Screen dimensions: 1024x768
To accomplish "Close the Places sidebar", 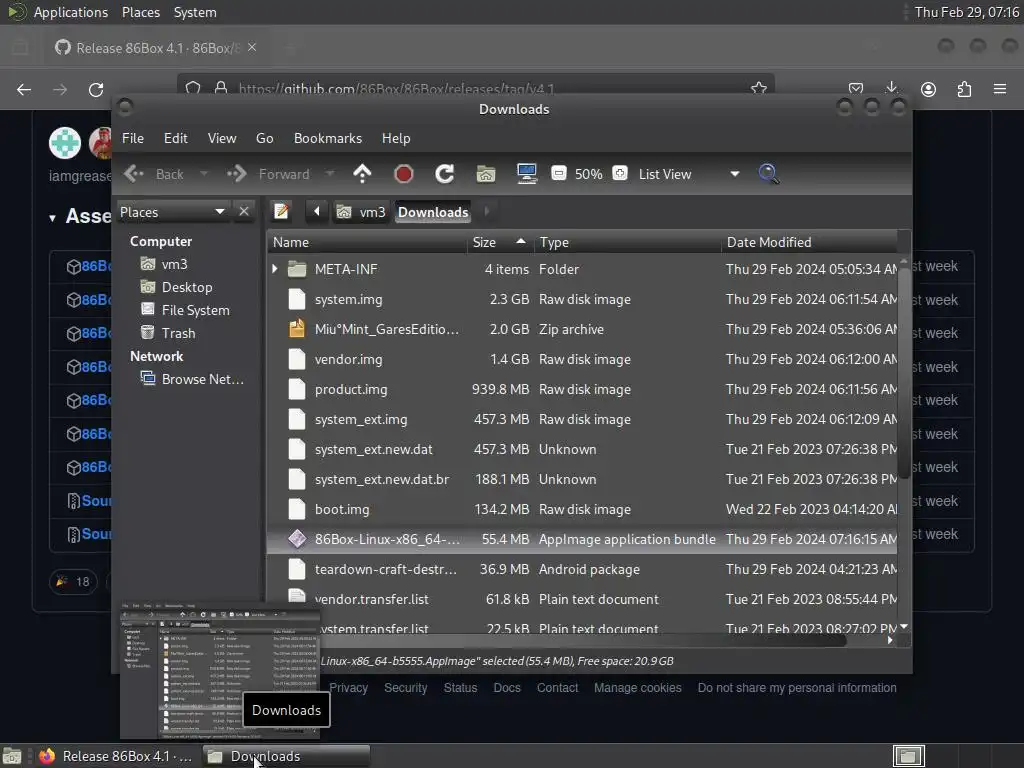I will point(244,212).
